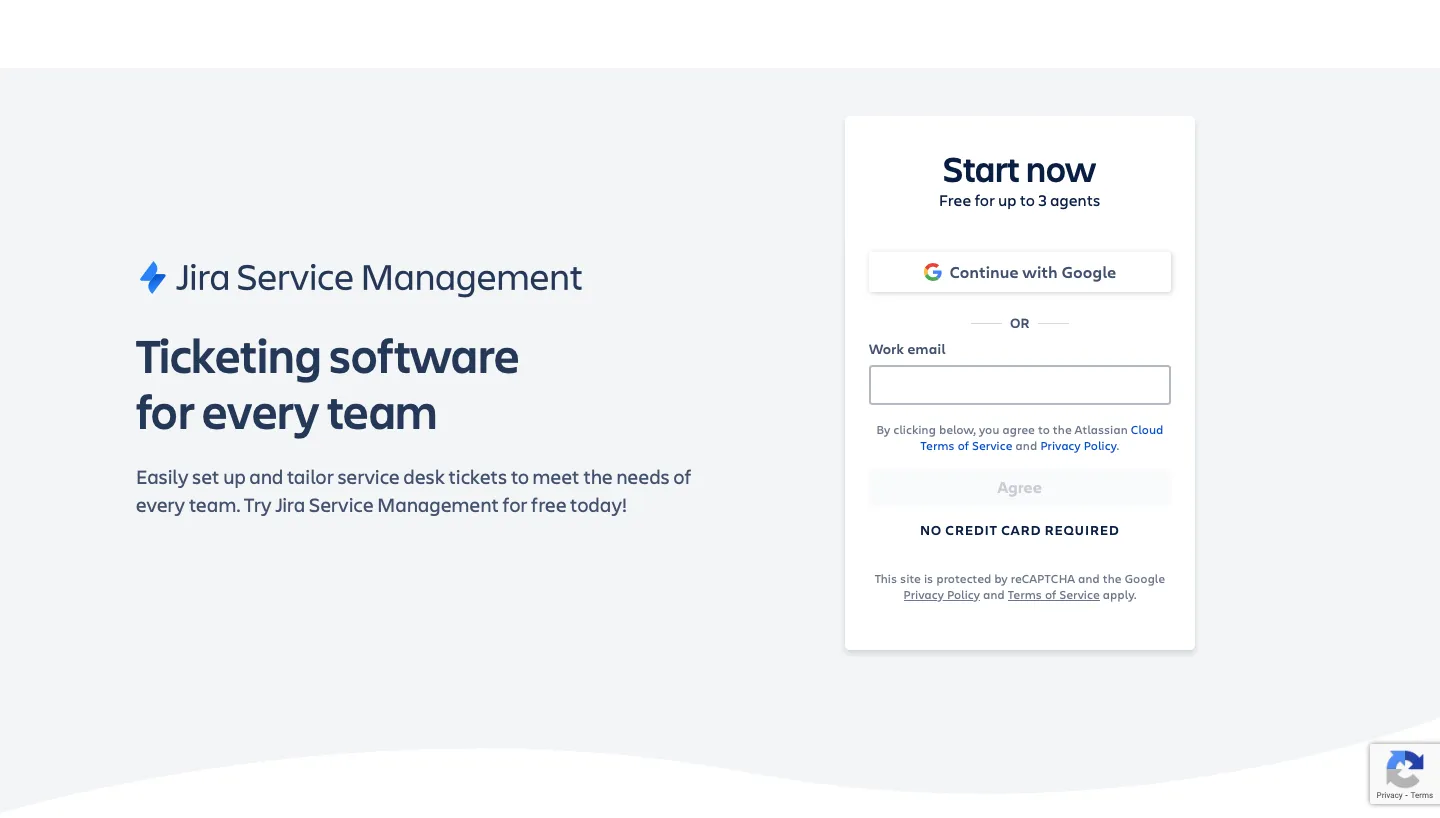This screenshot has height=818, width=1440.
Task: Click the 'Work email' label
Action: tap(907, 349)
